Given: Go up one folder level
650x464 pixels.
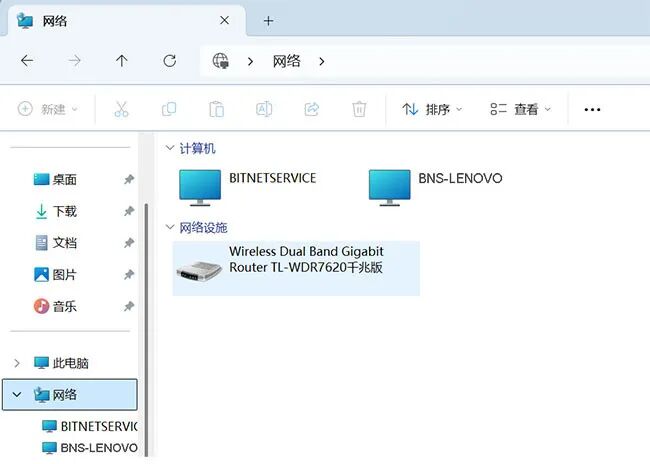Looking at the screenshot, I should pyautogui.click(x=121, y=61).
